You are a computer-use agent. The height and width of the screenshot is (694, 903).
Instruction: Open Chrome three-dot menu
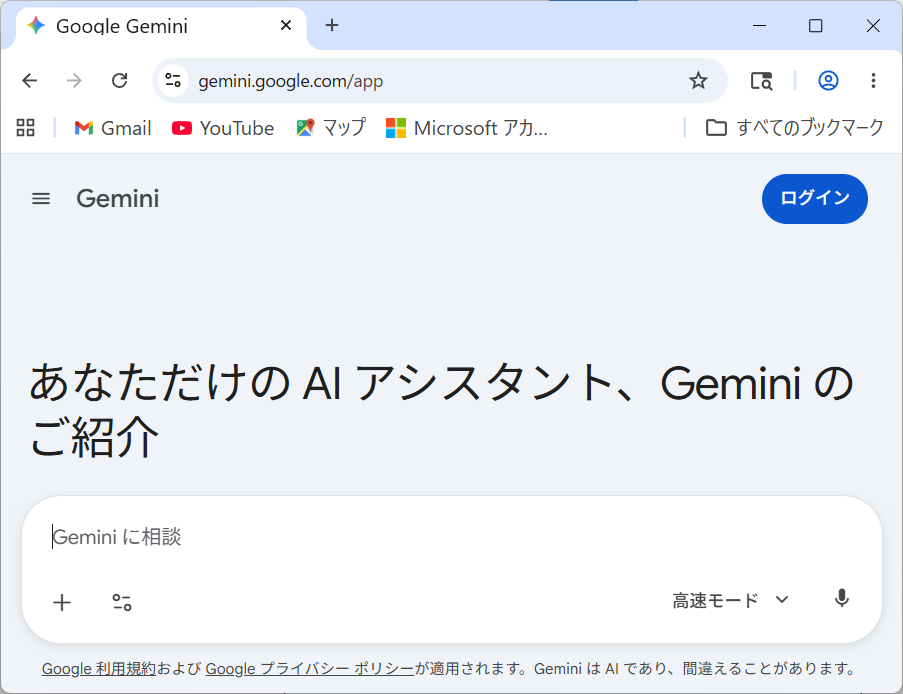[873, 81]
